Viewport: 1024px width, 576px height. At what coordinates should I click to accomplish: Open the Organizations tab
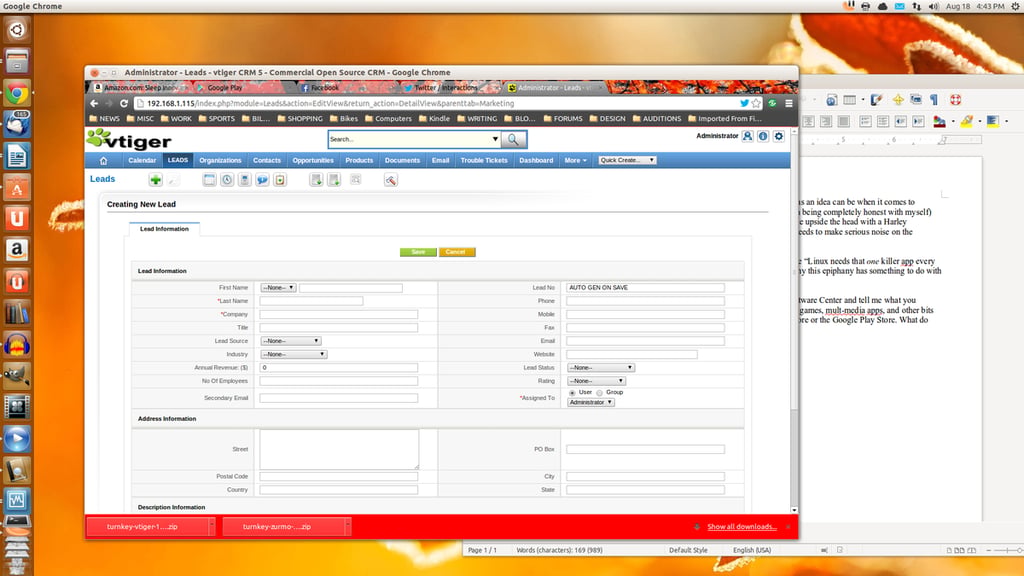pyautogui.click(x=220, y=160)
